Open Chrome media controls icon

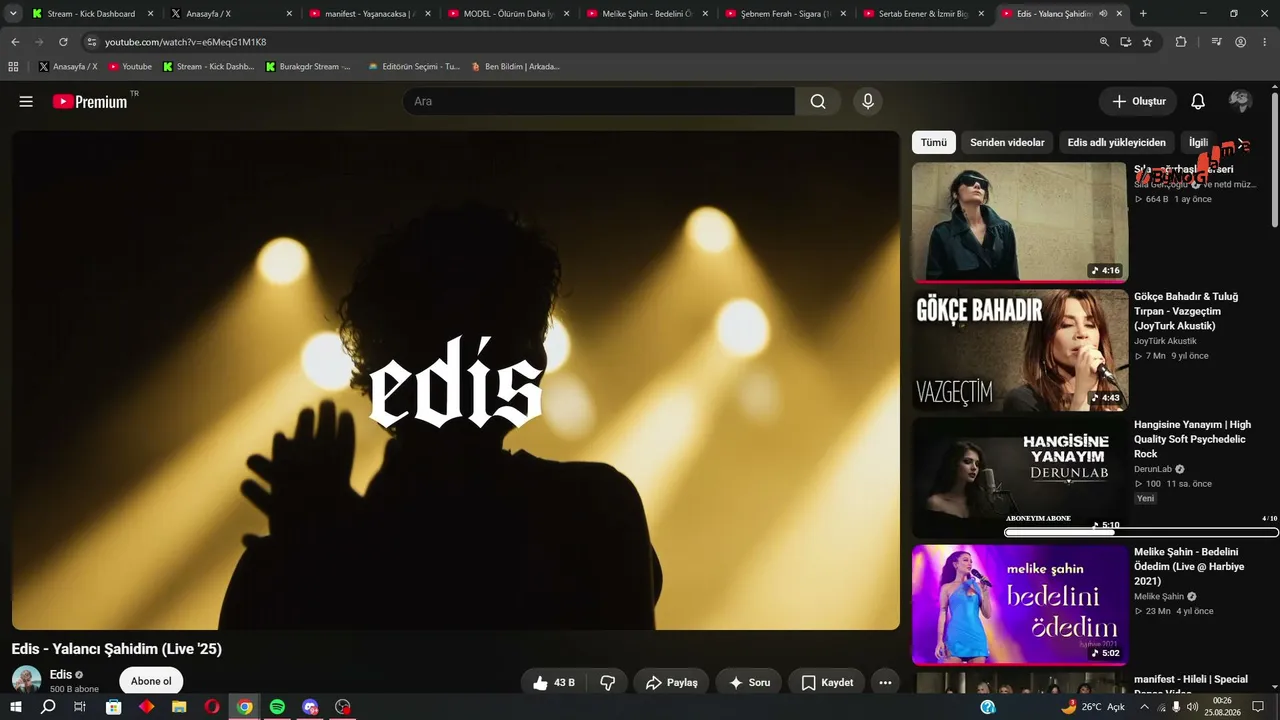1216,42
